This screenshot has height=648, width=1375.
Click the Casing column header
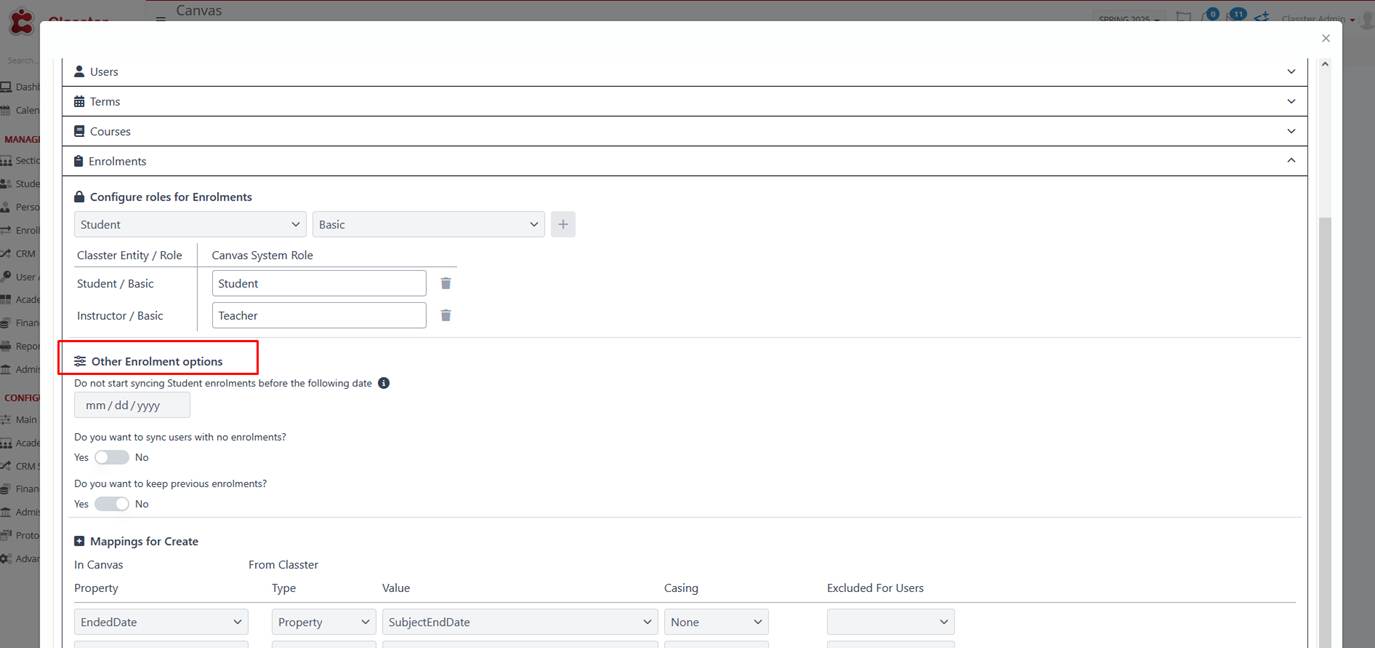point(681,588)
